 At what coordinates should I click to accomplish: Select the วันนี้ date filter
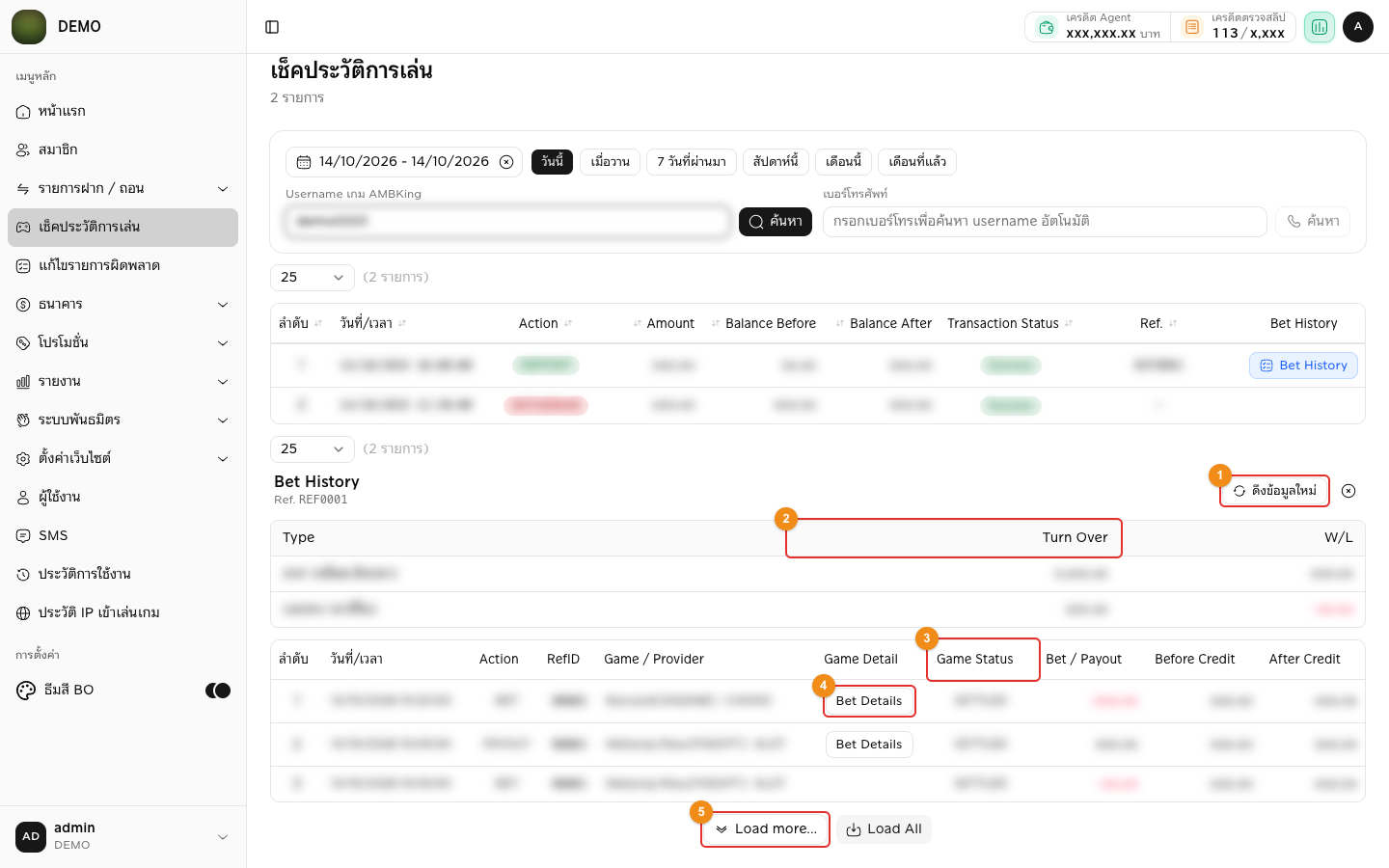(552, 162)
